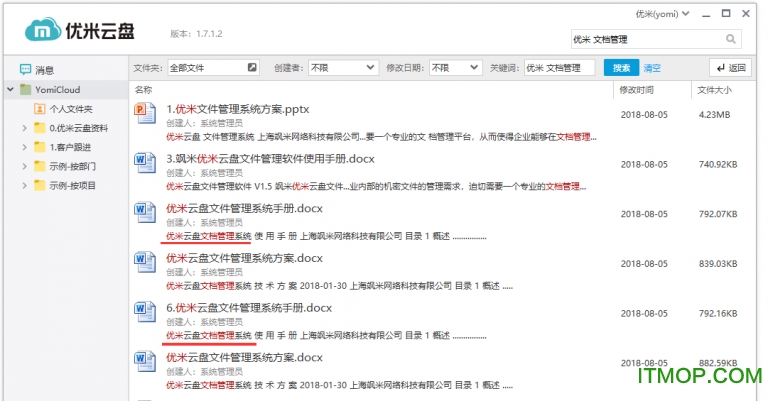
Task: Collapse the YomiCloud tree node
Action: (10, 90)
